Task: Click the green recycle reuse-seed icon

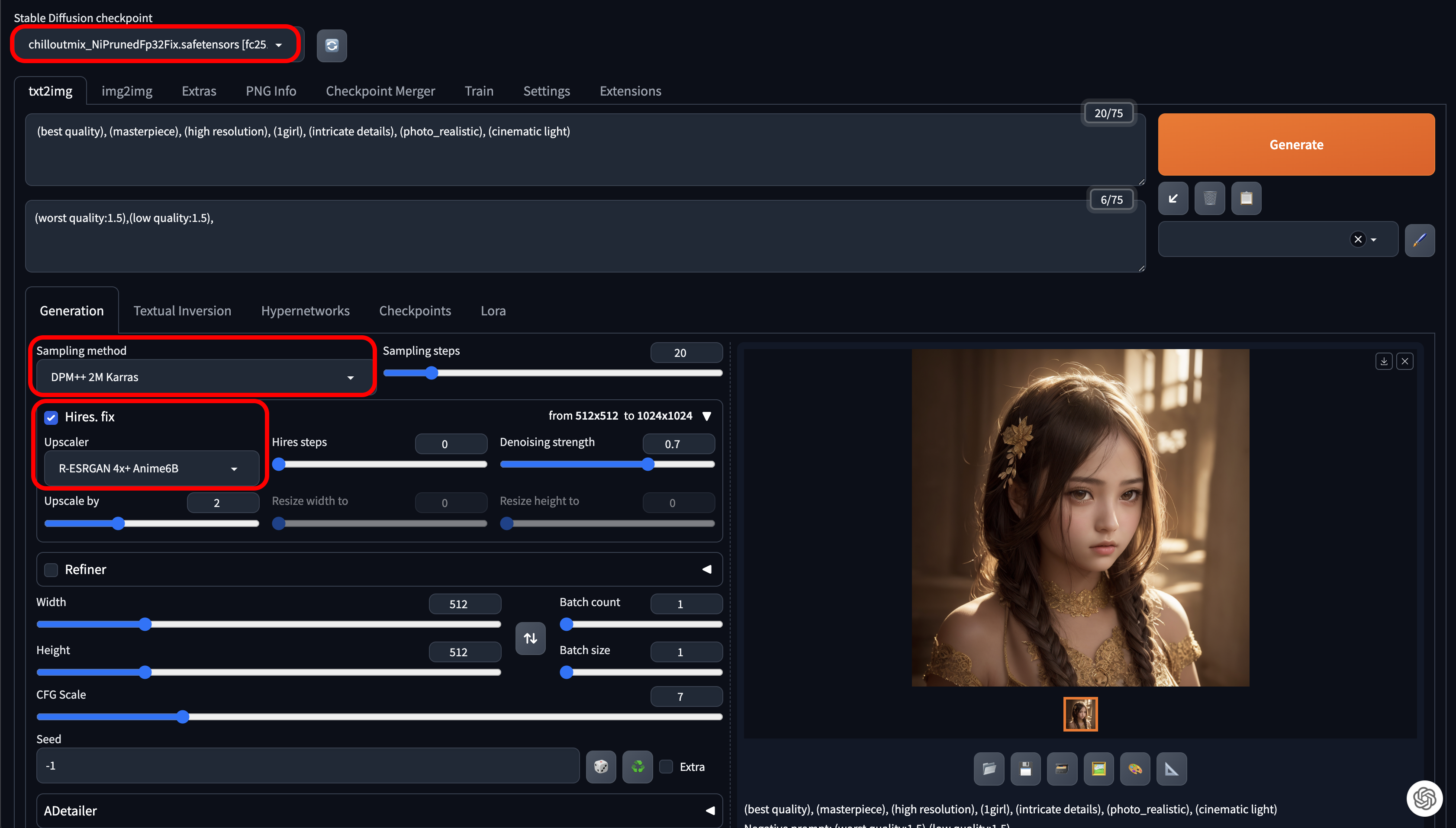Action: click(637, 767)
